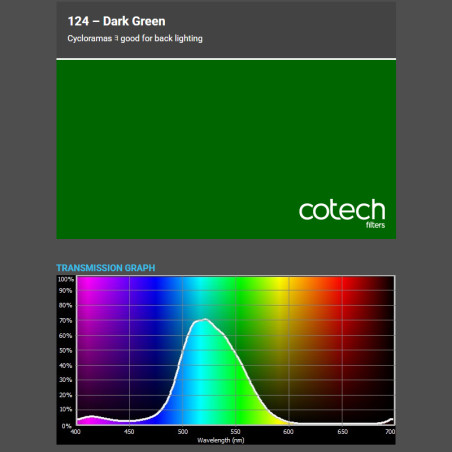Click the 90% y-axis label

pos(65,291)
